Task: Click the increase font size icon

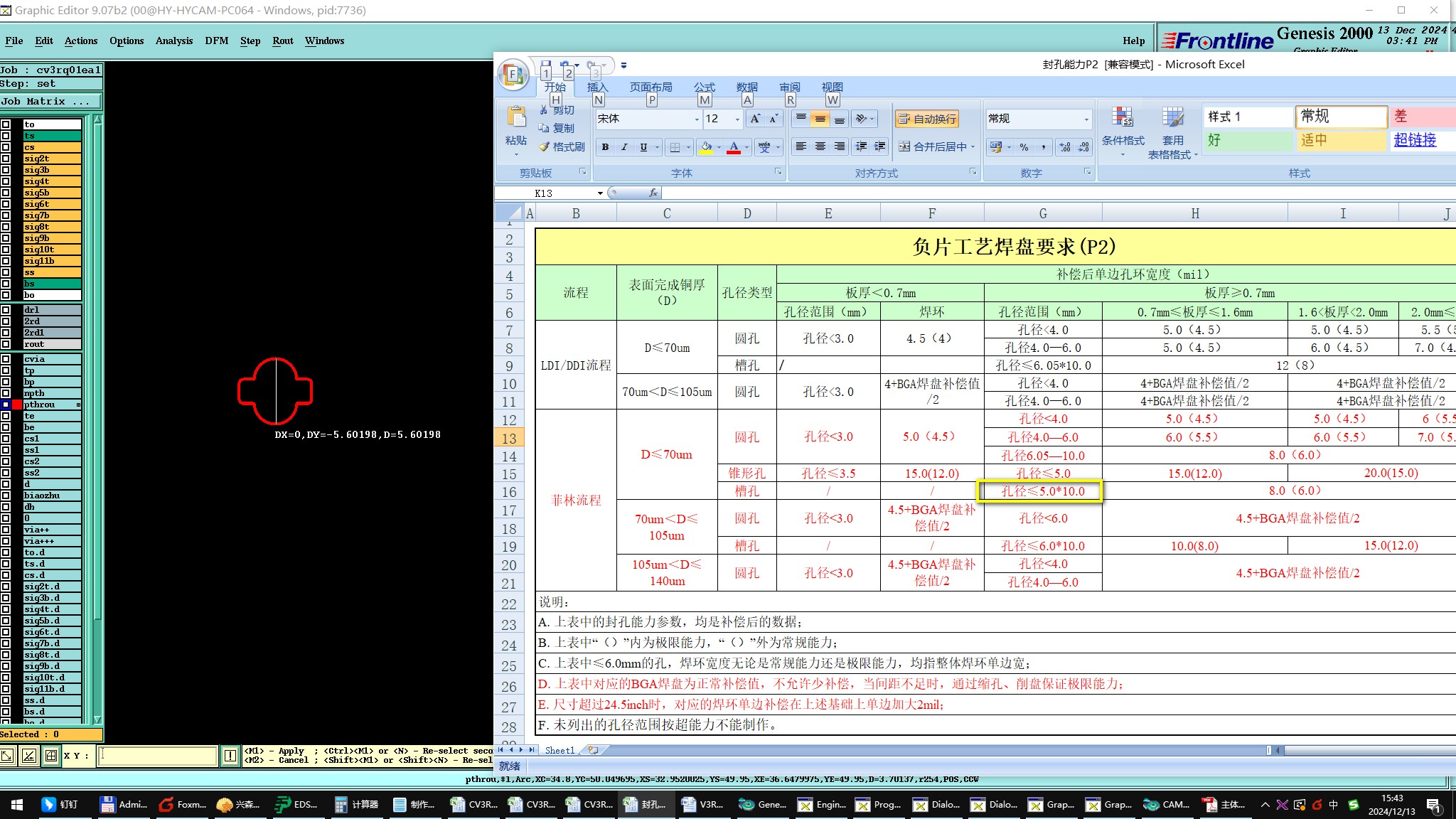Action: [x=755, y=119]
